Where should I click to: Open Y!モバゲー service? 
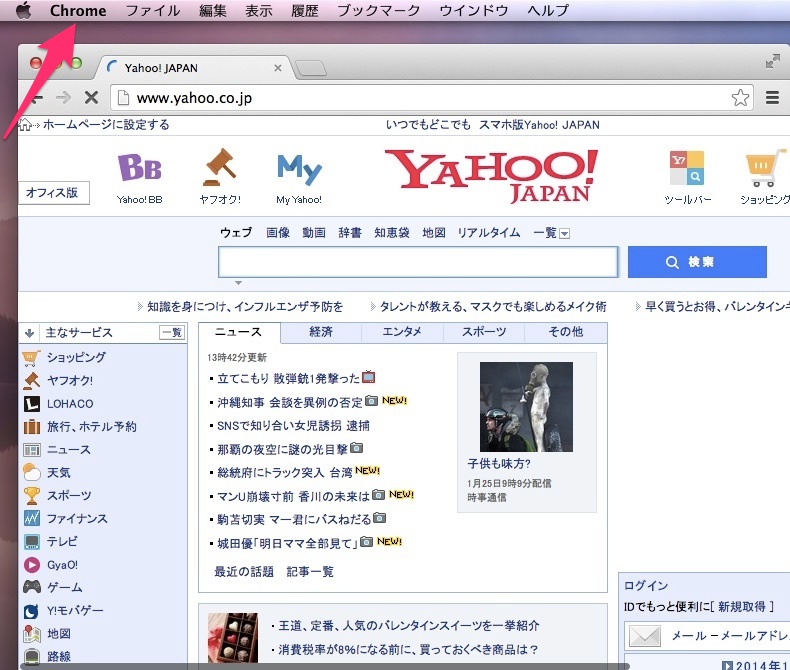pyautogui.click(x=75, y=611)
